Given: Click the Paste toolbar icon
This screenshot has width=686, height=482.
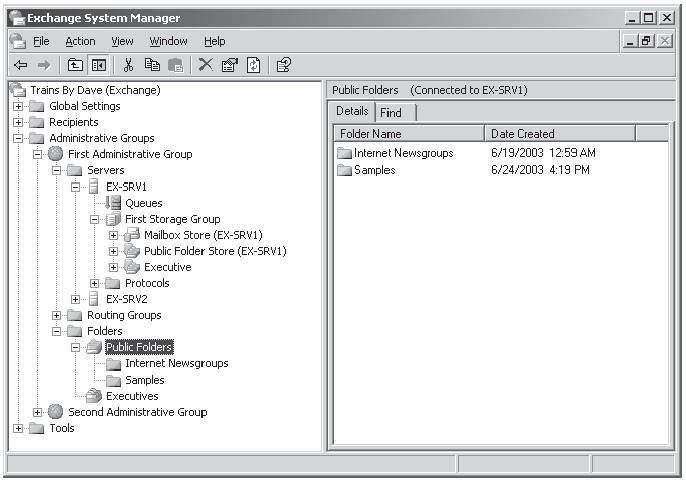Looking at the screenshot, I should (175, 66).
